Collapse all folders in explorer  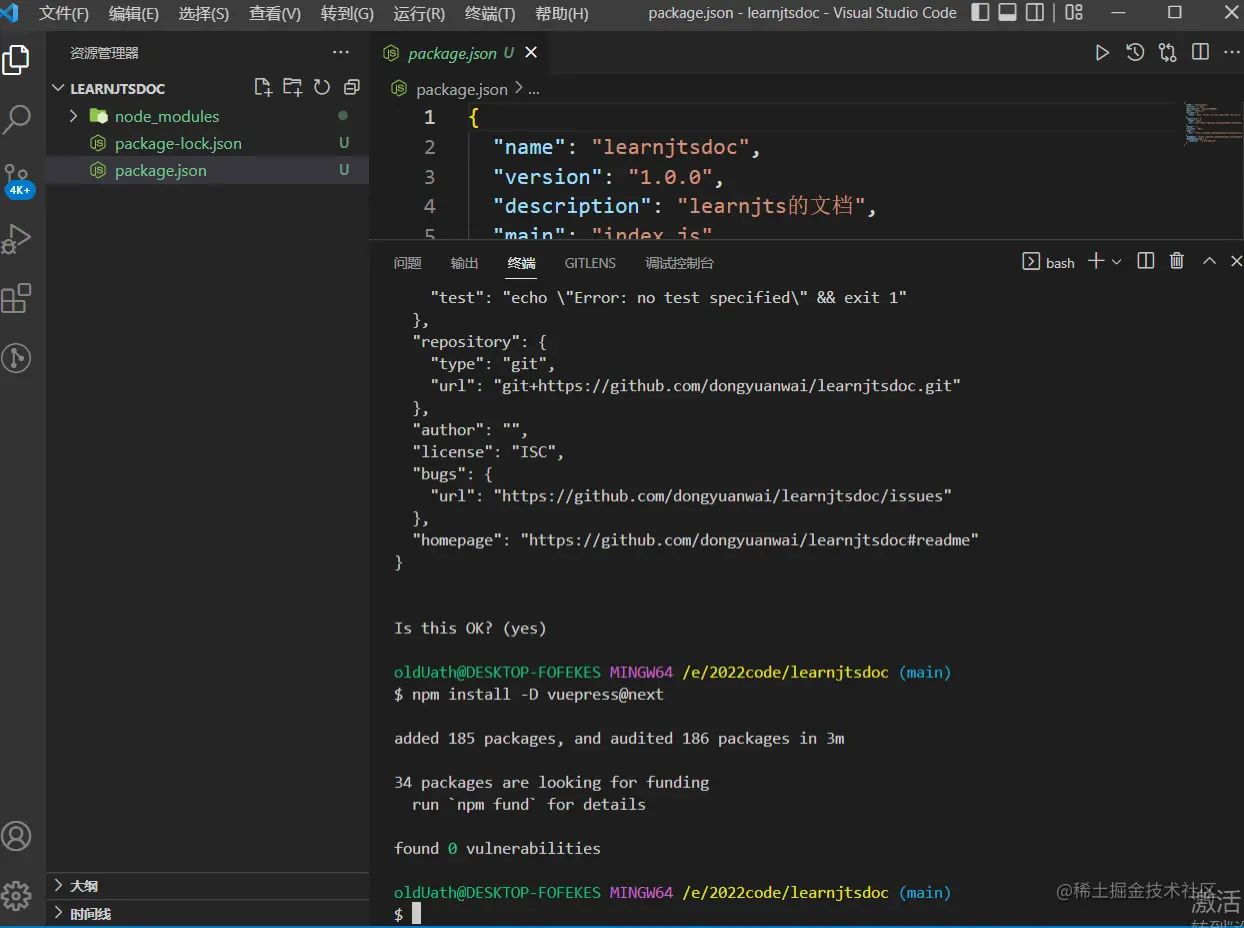click(x=351, y=87)
